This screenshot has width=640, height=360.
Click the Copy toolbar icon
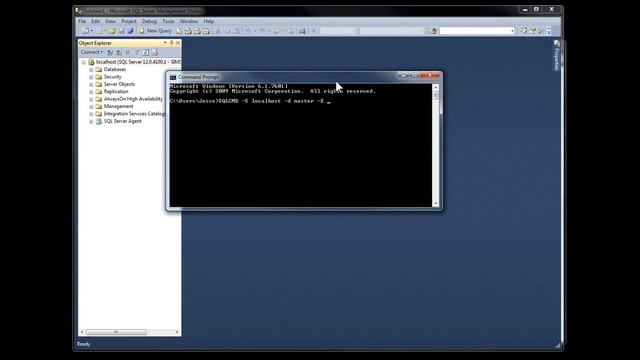[227, 31]
